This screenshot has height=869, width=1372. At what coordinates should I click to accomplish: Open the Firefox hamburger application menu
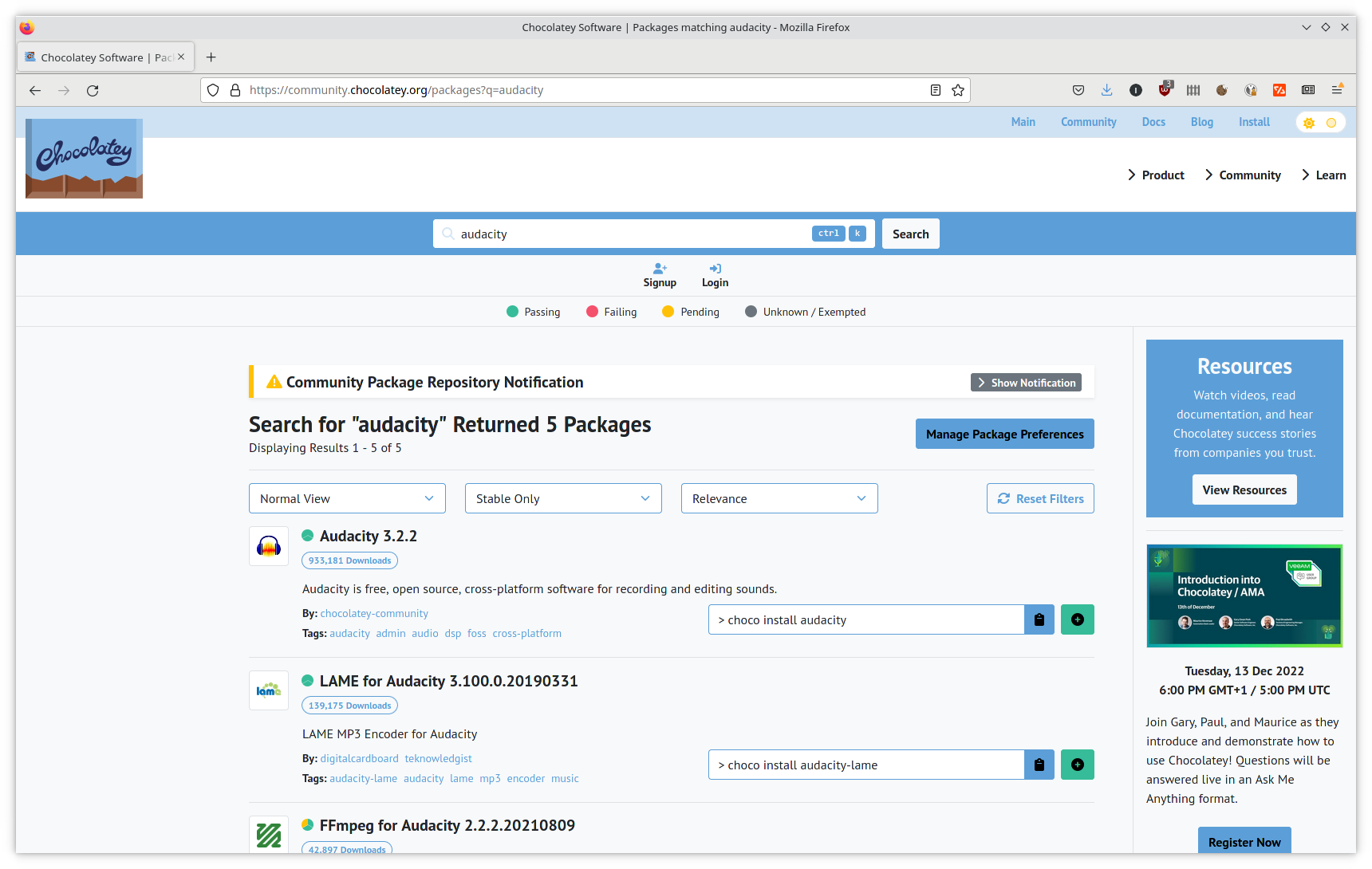coord(1337,90)
